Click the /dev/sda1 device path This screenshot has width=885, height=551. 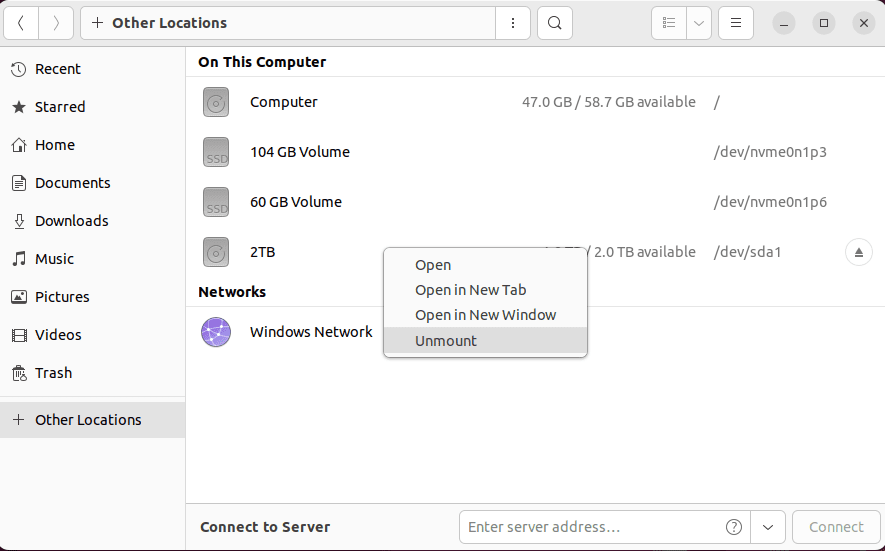(747, 252)
